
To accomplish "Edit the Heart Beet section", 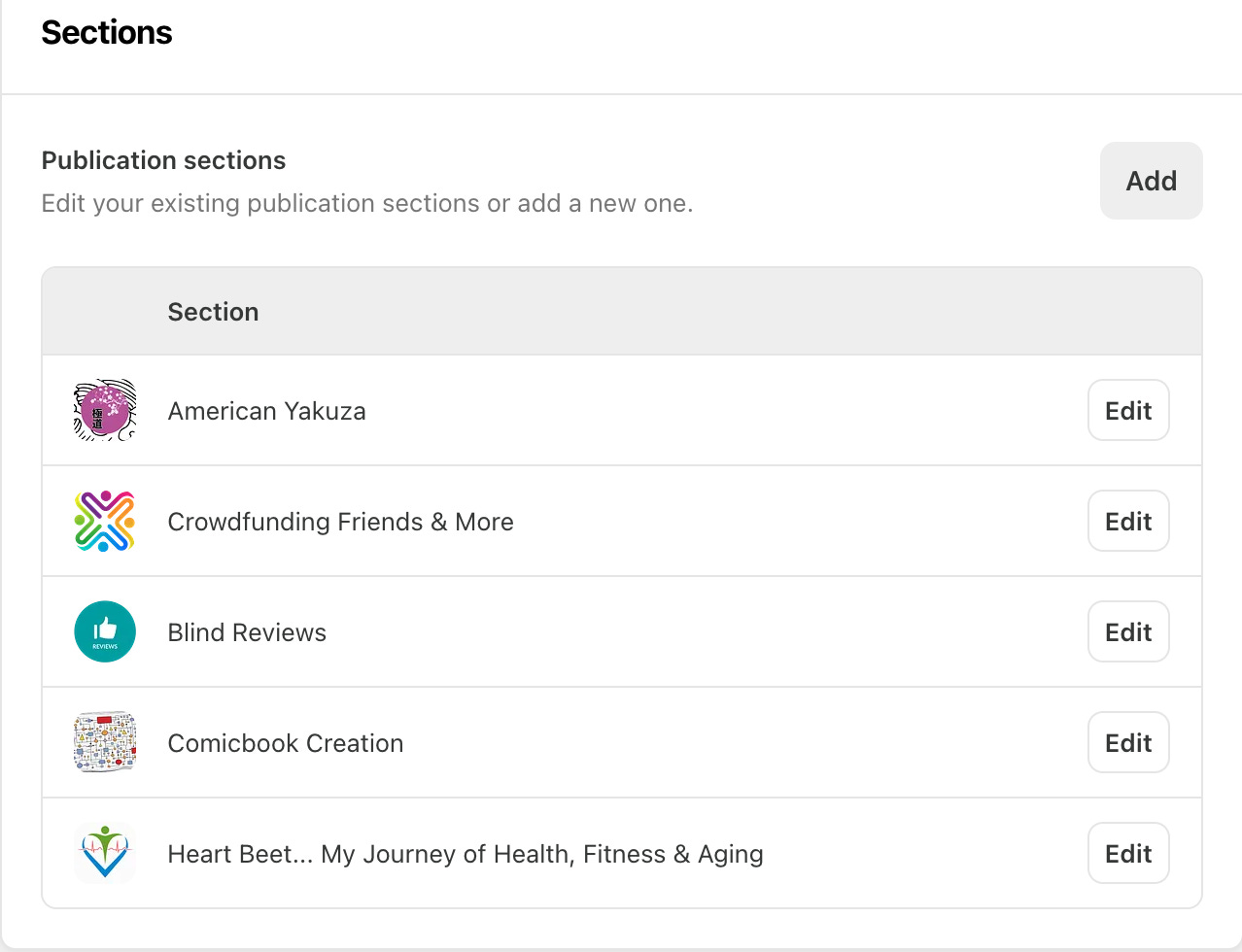I will point(1127,853).
